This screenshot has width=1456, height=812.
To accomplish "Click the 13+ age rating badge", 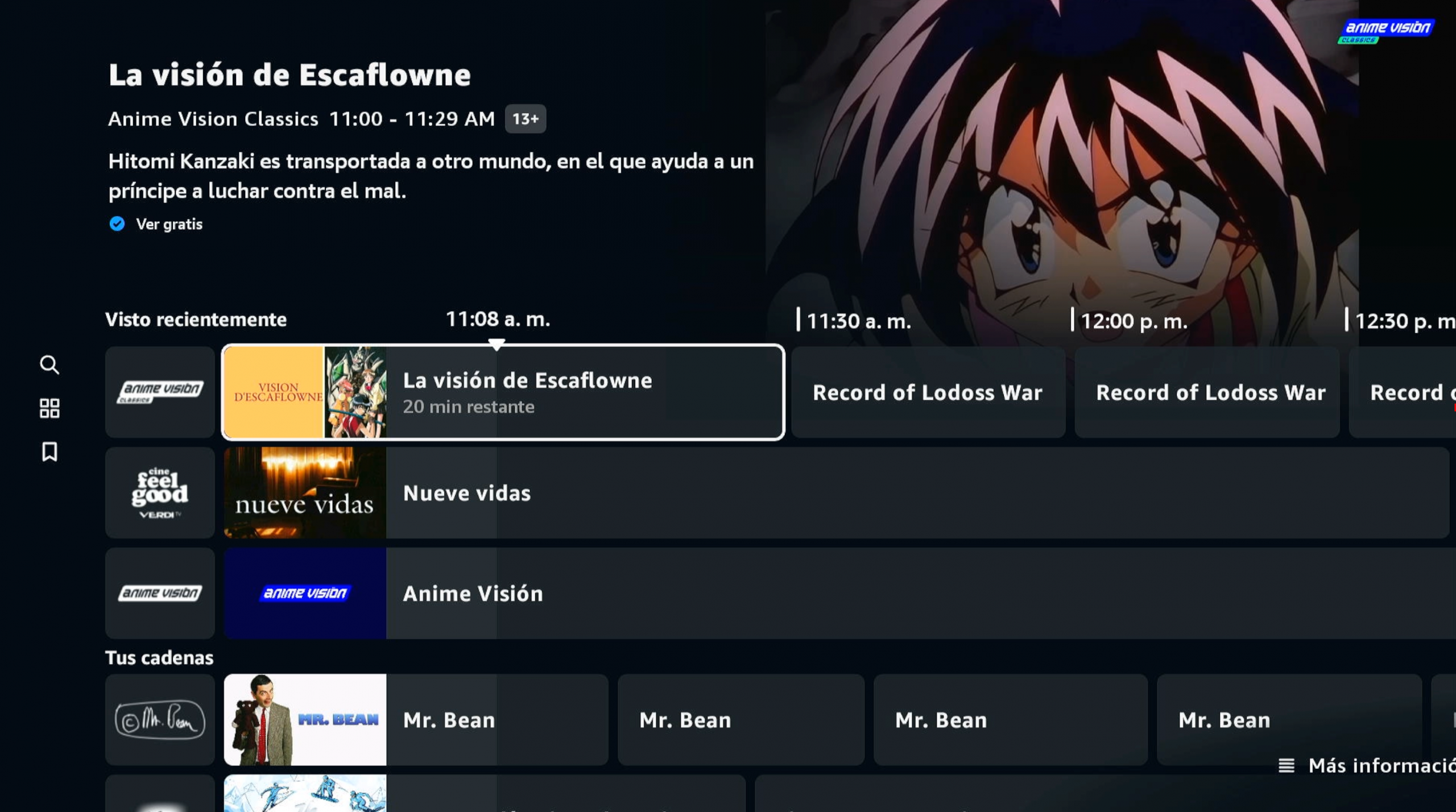I will click(525, 119).
